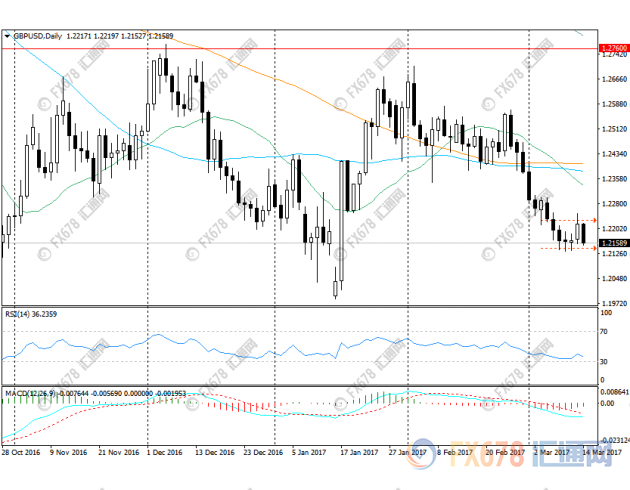630x490 pixels.
Task: Click the 1.25120 price on axis
Action: pos(612,129)
